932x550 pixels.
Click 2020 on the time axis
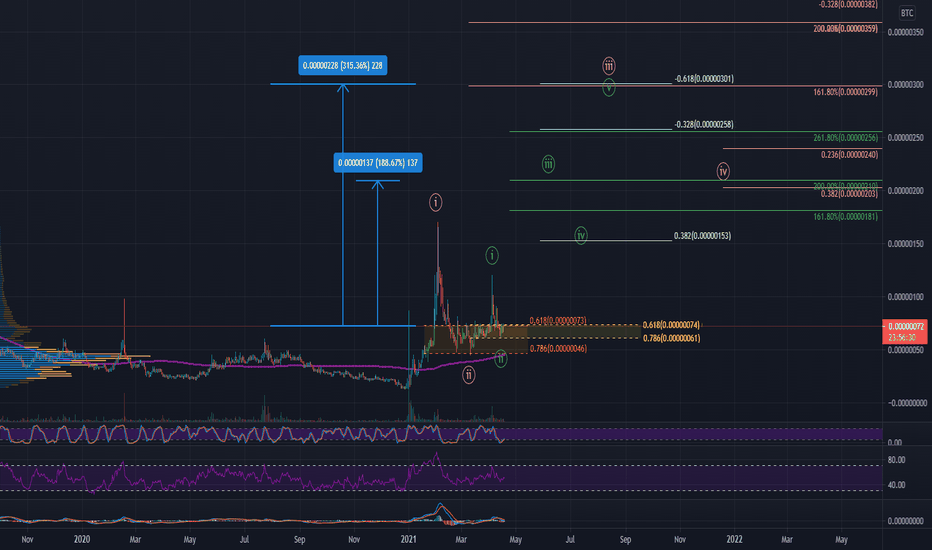pyautogui.click(x=81, y=539)
